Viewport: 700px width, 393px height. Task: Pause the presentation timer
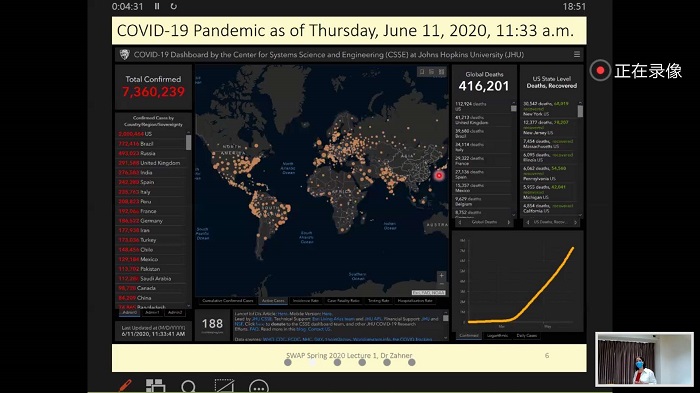tap(157, 6)
